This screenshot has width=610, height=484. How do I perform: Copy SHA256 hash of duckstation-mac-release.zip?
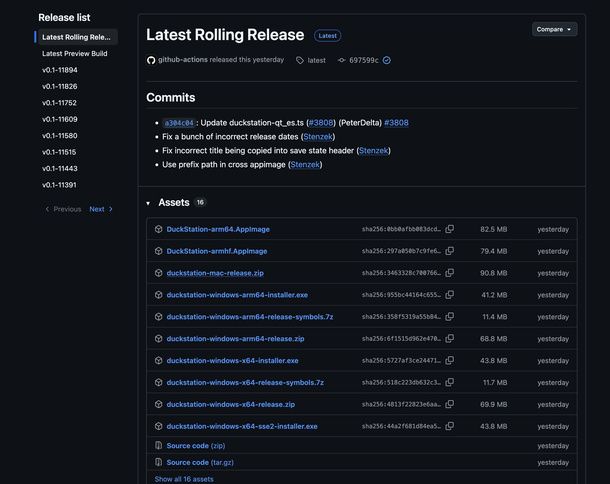449,273
